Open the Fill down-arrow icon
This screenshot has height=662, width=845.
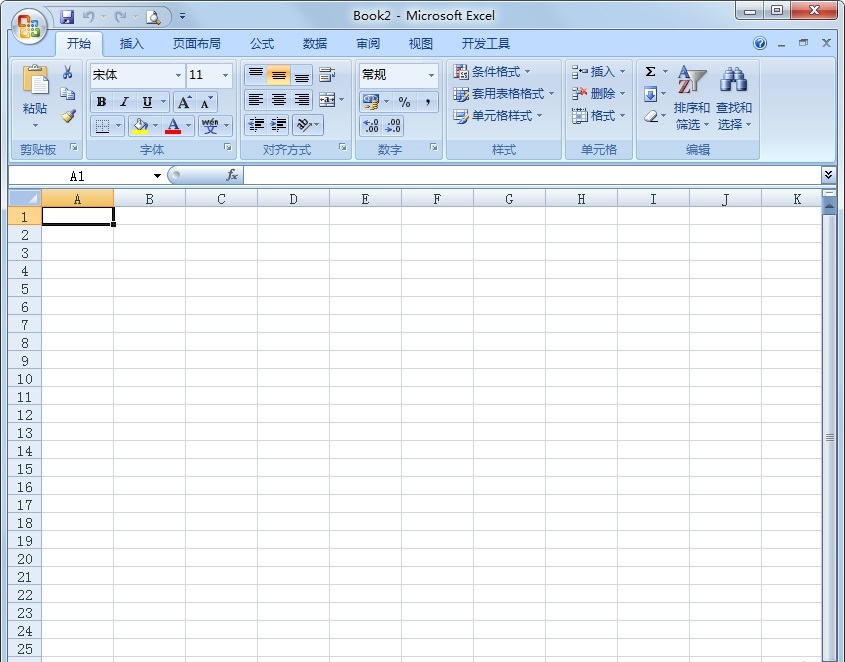[x=650, y=94]
